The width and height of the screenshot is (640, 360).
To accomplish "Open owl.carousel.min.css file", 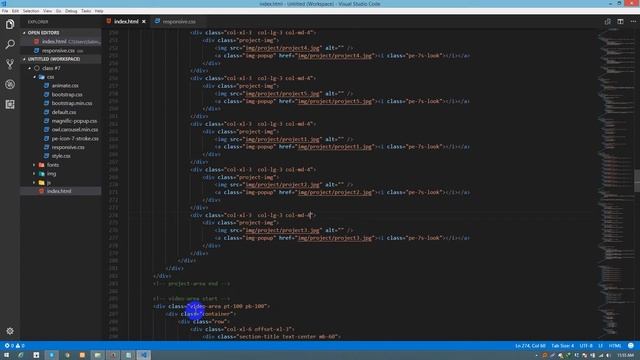I will pos(75,129).
